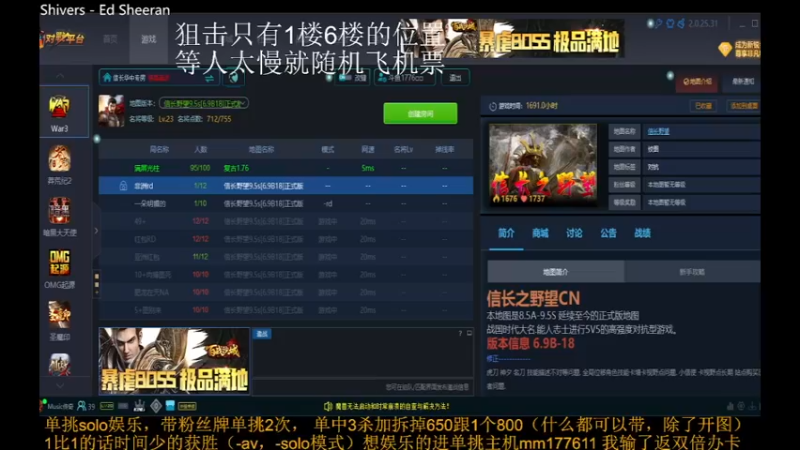Click the shirt skin icon in title bar
The image size is (800, 450).
670,23
